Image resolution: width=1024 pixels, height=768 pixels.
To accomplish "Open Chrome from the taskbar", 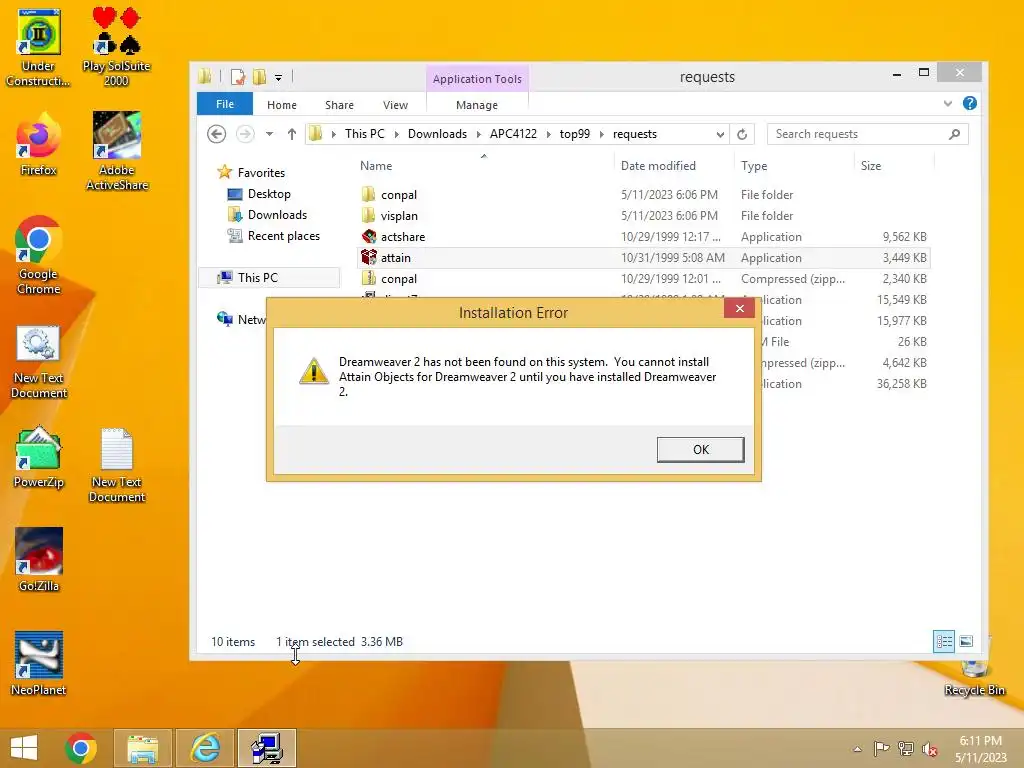I will coord(81,748).
